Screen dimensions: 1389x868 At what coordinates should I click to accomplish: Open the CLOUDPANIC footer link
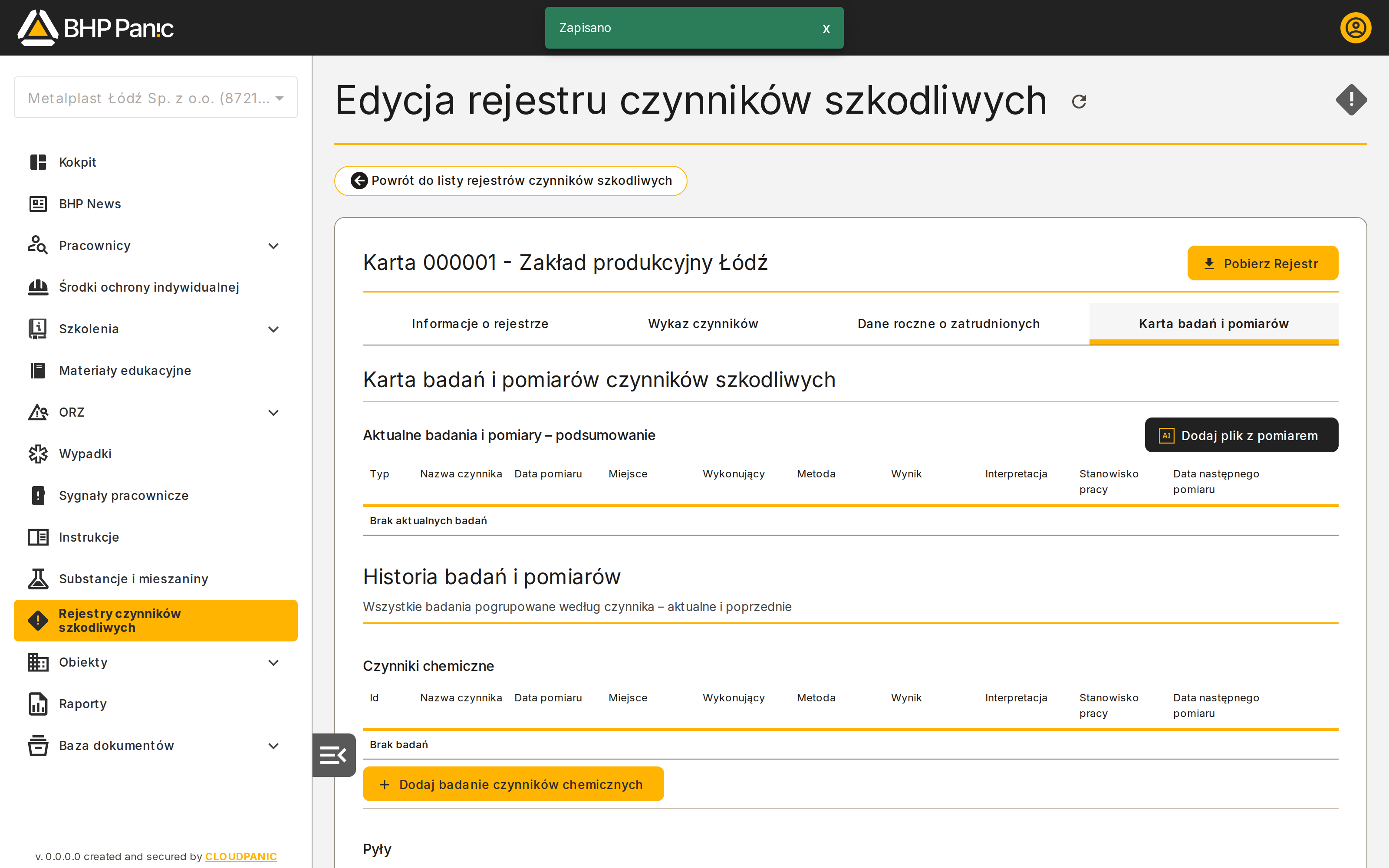(x=241, y=857)
